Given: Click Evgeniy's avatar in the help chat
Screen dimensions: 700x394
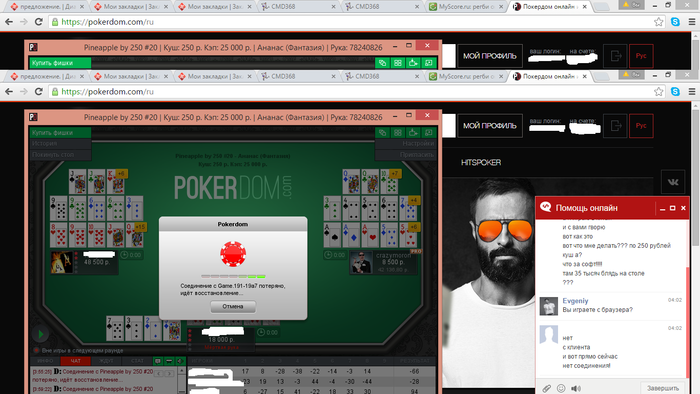Looking at the screenshot, I should click(549, 306).
